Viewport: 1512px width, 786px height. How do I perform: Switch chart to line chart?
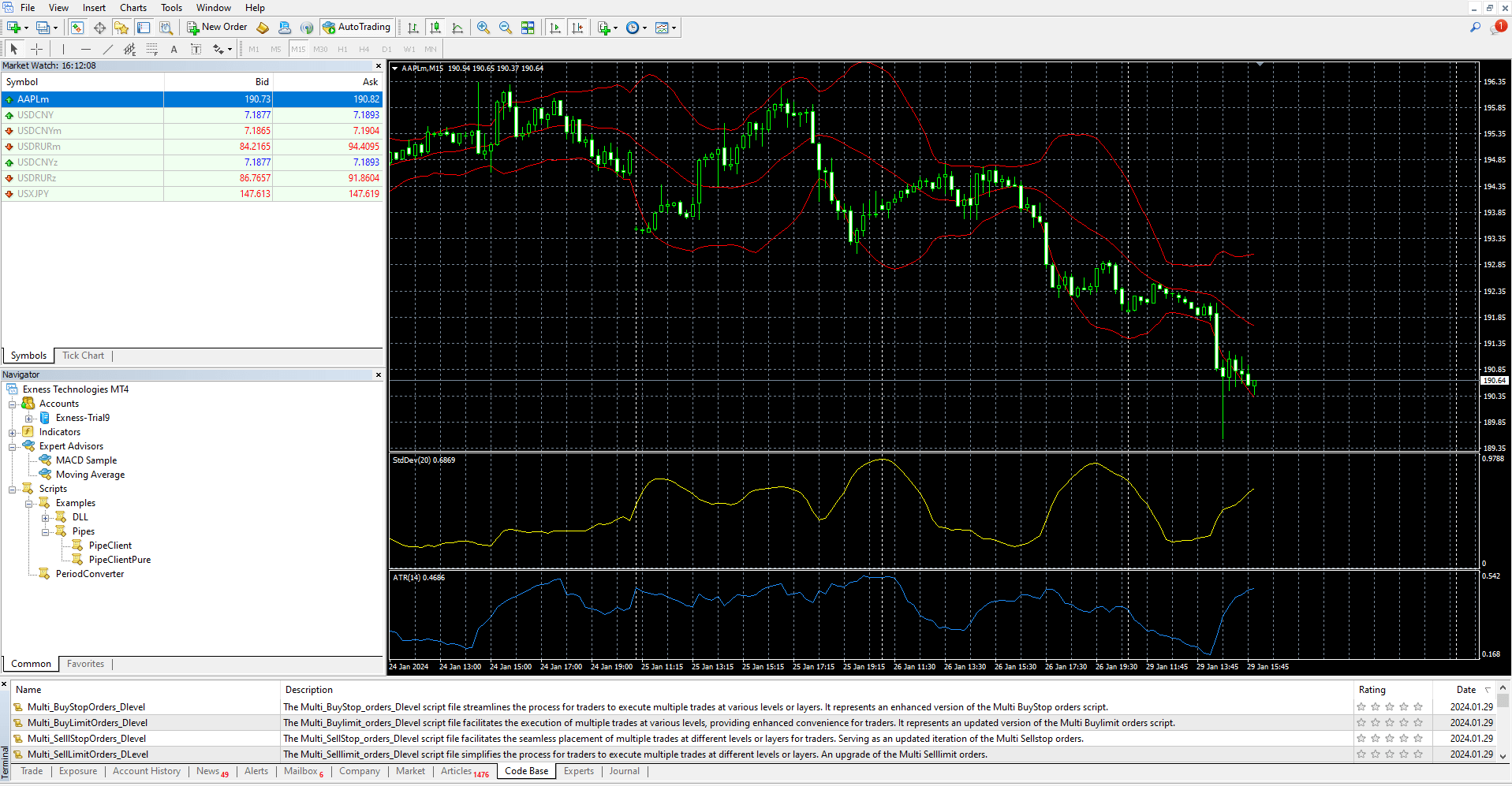coord(457,28)
